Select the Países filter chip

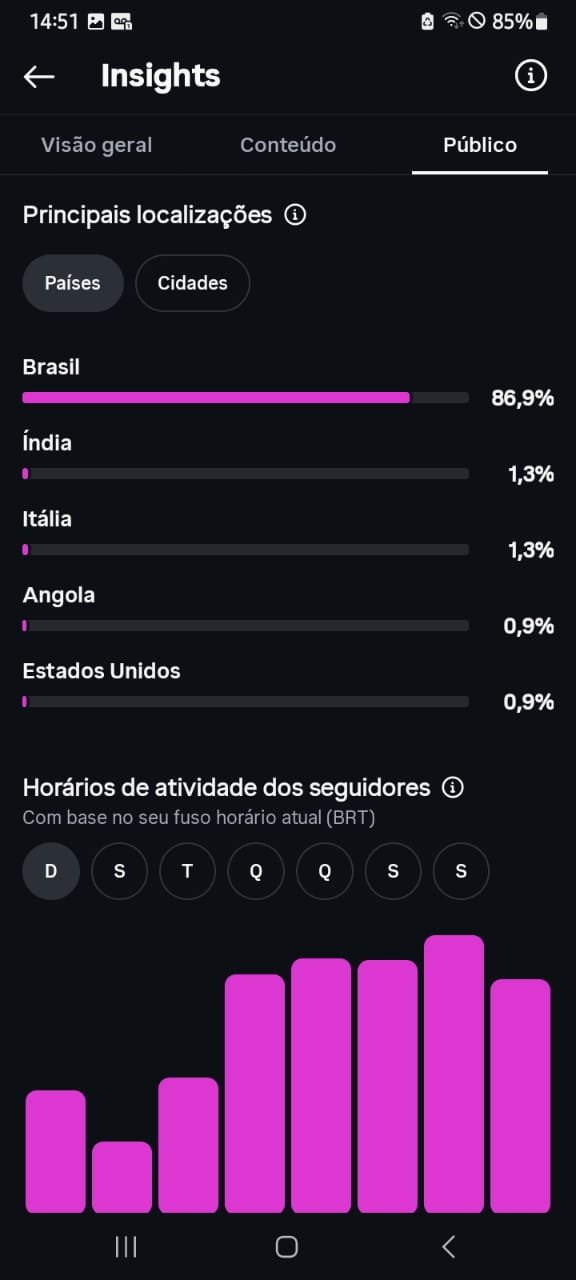coord(73,283)
